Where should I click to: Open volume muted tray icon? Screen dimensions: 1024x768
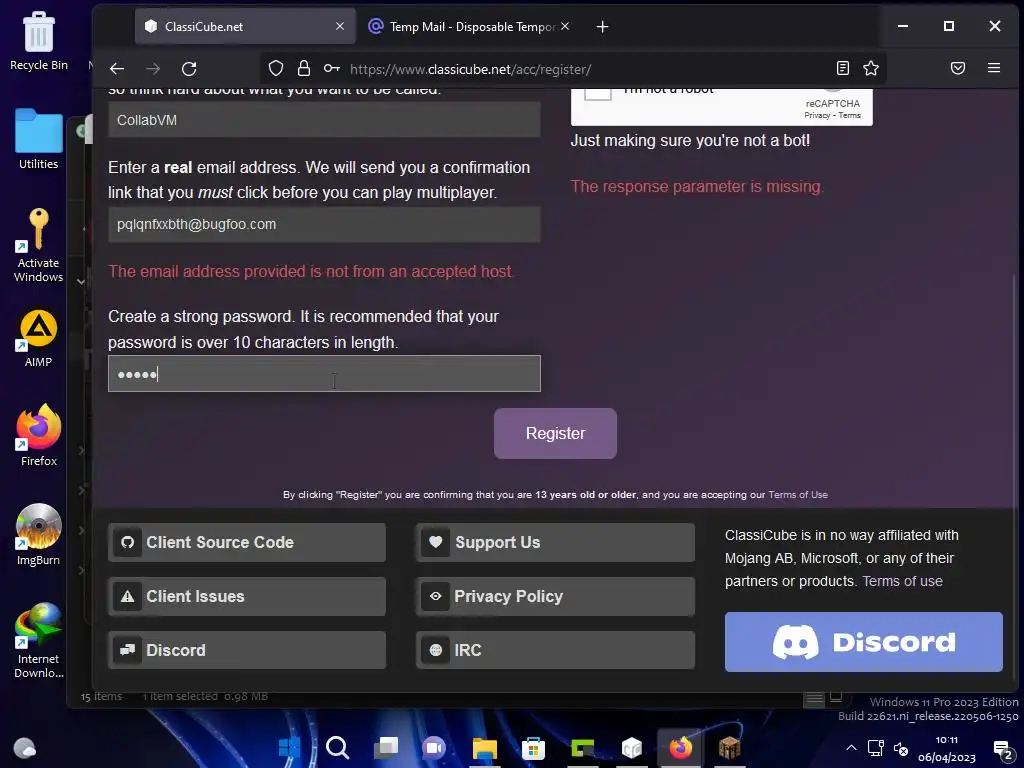(x=901, y=748)
